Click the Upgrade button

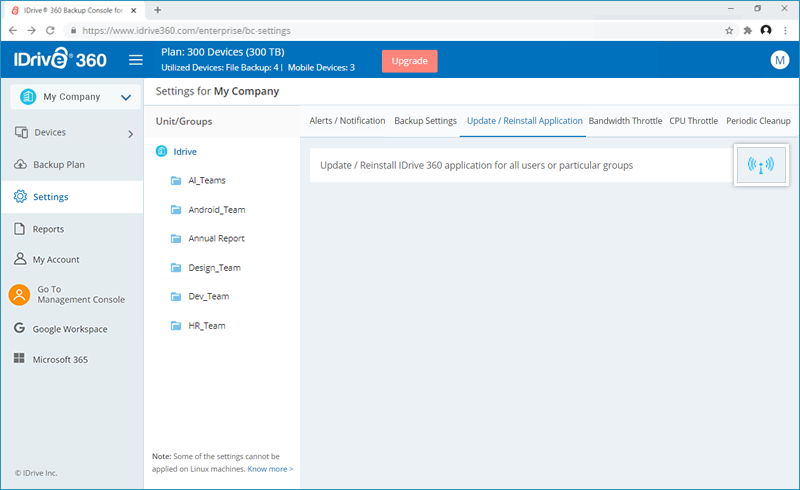point(410,61)
